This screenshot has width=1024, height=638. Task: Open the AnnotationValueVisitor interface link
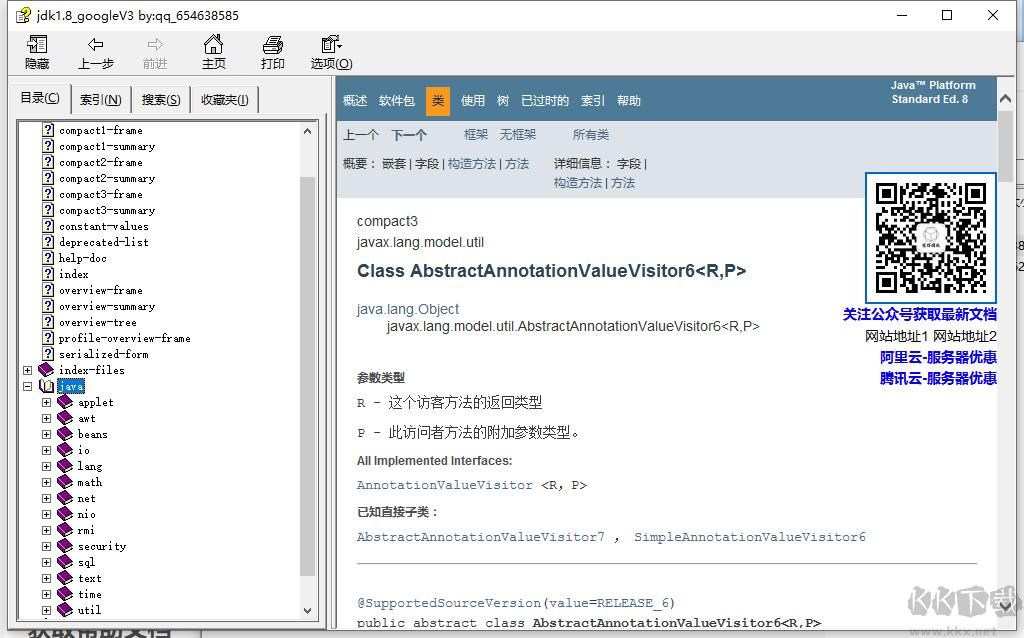click(445, 485)
